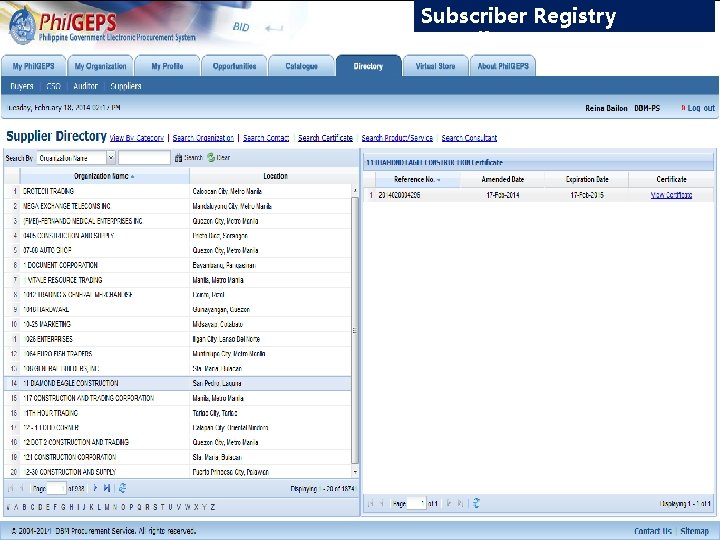Refresh the supplier list grid
720x540 pixels.
[122, 488]
